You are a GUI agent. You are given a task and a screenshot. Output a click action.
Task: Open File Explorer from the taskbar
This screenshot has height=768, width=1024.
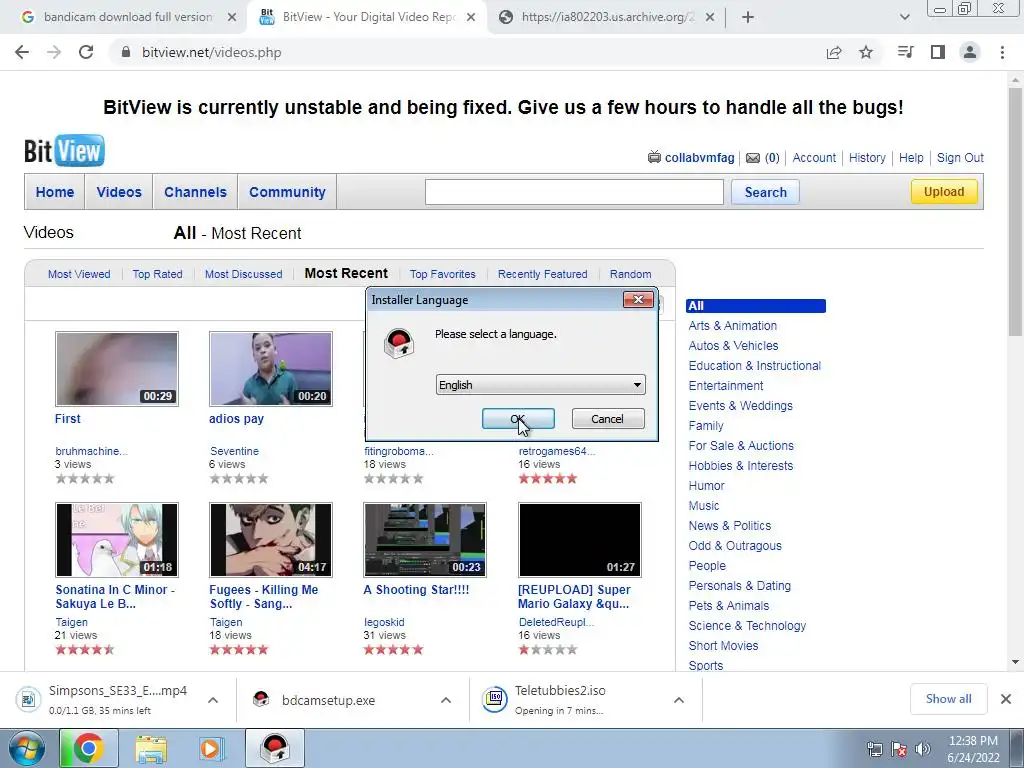coord(151,748)
